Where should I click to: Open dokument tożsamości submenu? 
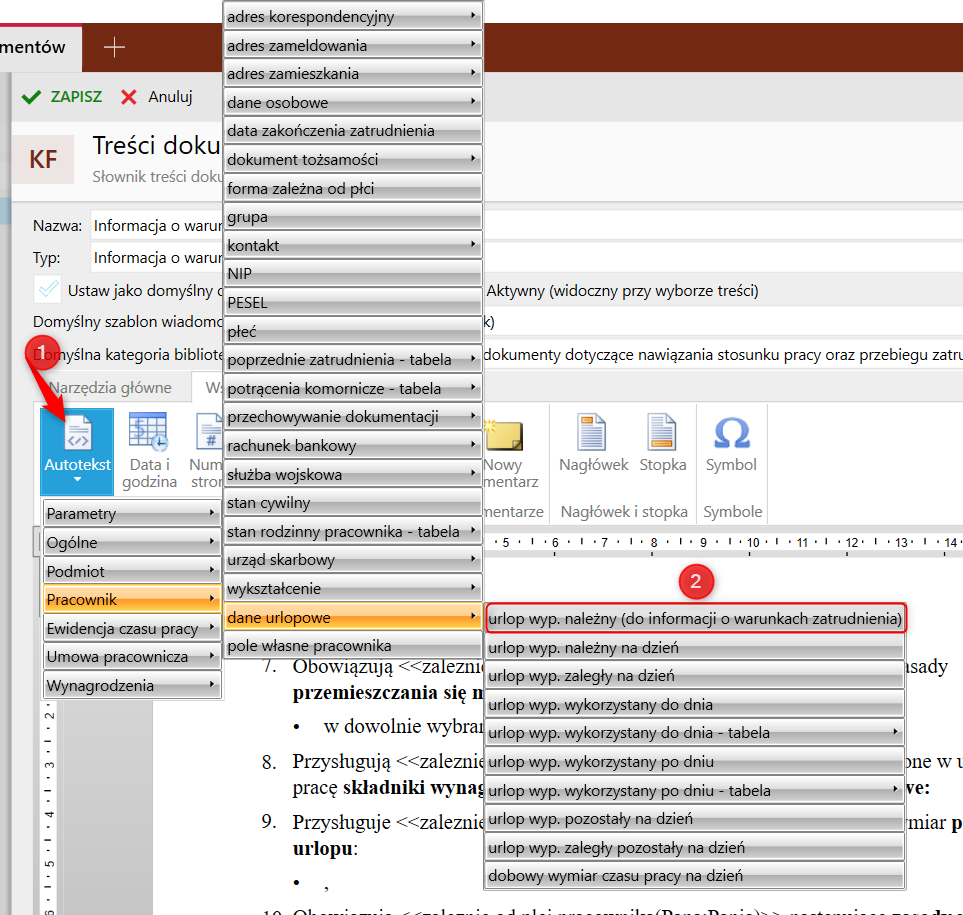tap(353, 160)
